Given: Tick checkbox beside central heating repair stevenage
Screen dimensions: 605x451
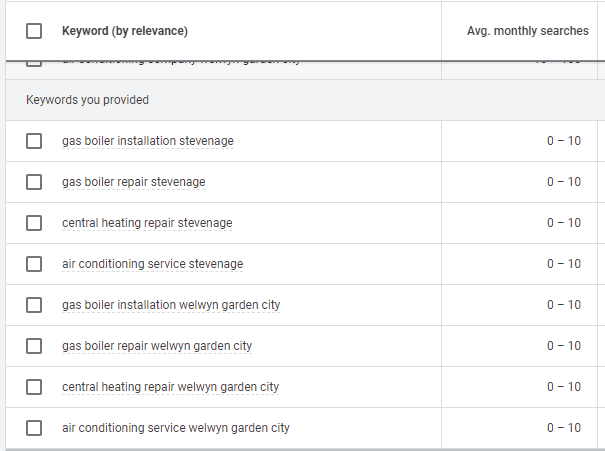Looking at the screenshot, I should 34,223.
